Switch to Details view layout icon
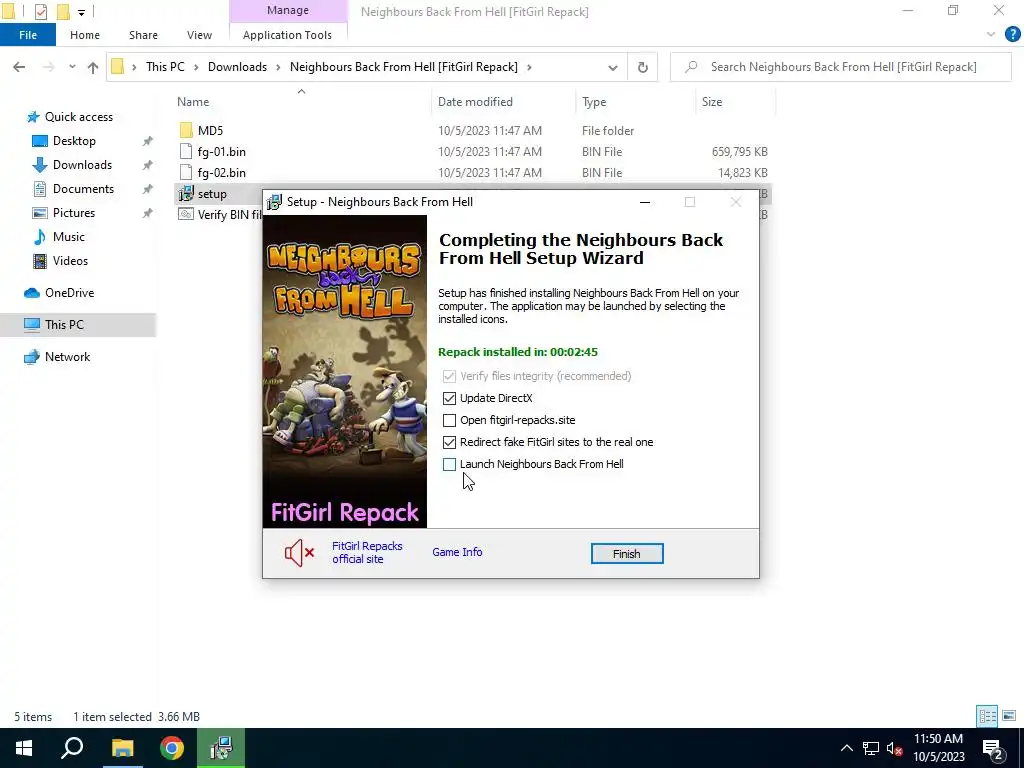The height and width of the screenshot is (768, 1024). click(x=987, y=716)
